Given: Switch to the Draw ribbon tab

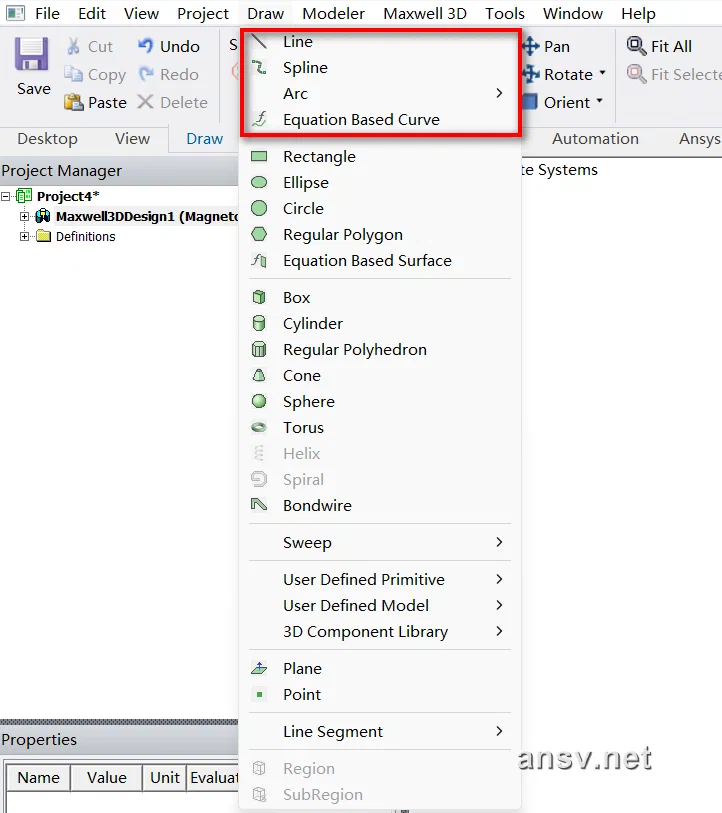Looking at the screenshot, I should [204, 139].
